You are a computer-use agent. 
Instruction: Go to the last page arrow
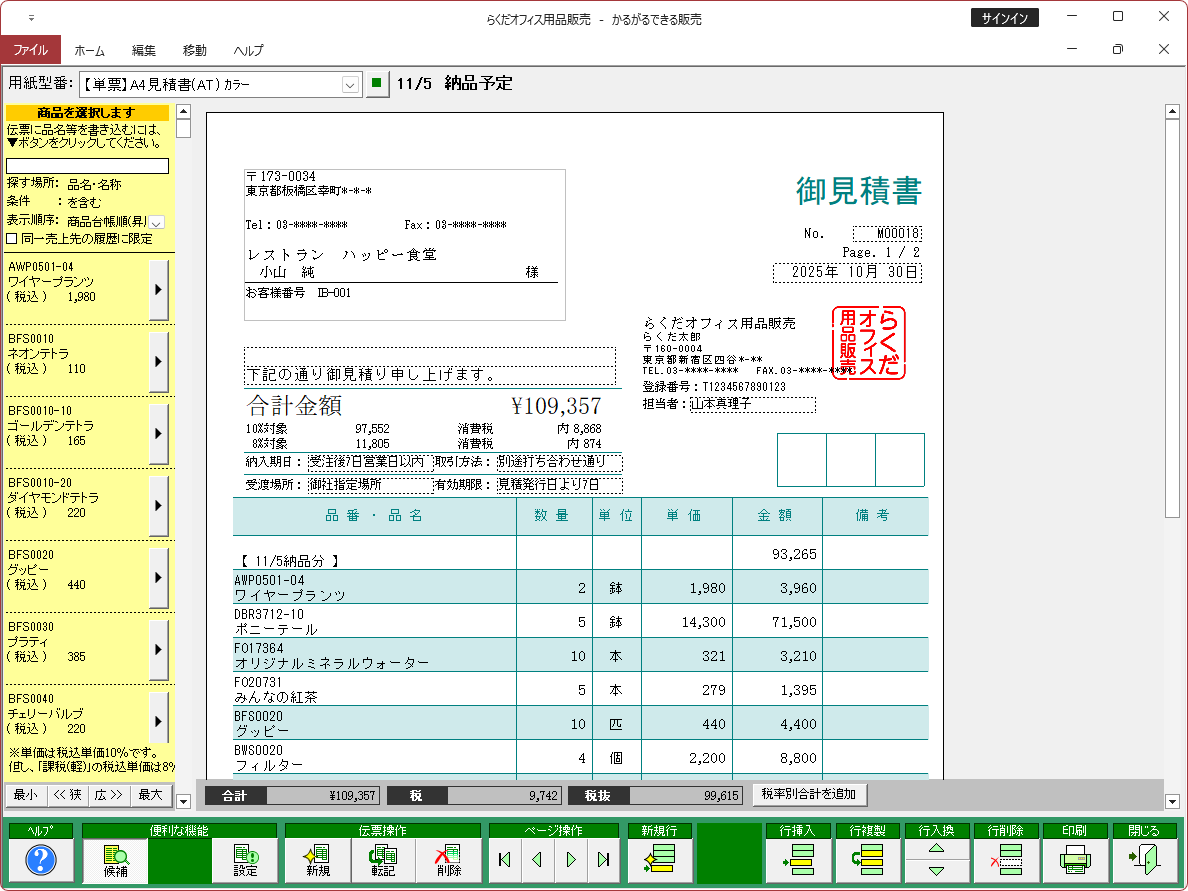pos(603,859)
